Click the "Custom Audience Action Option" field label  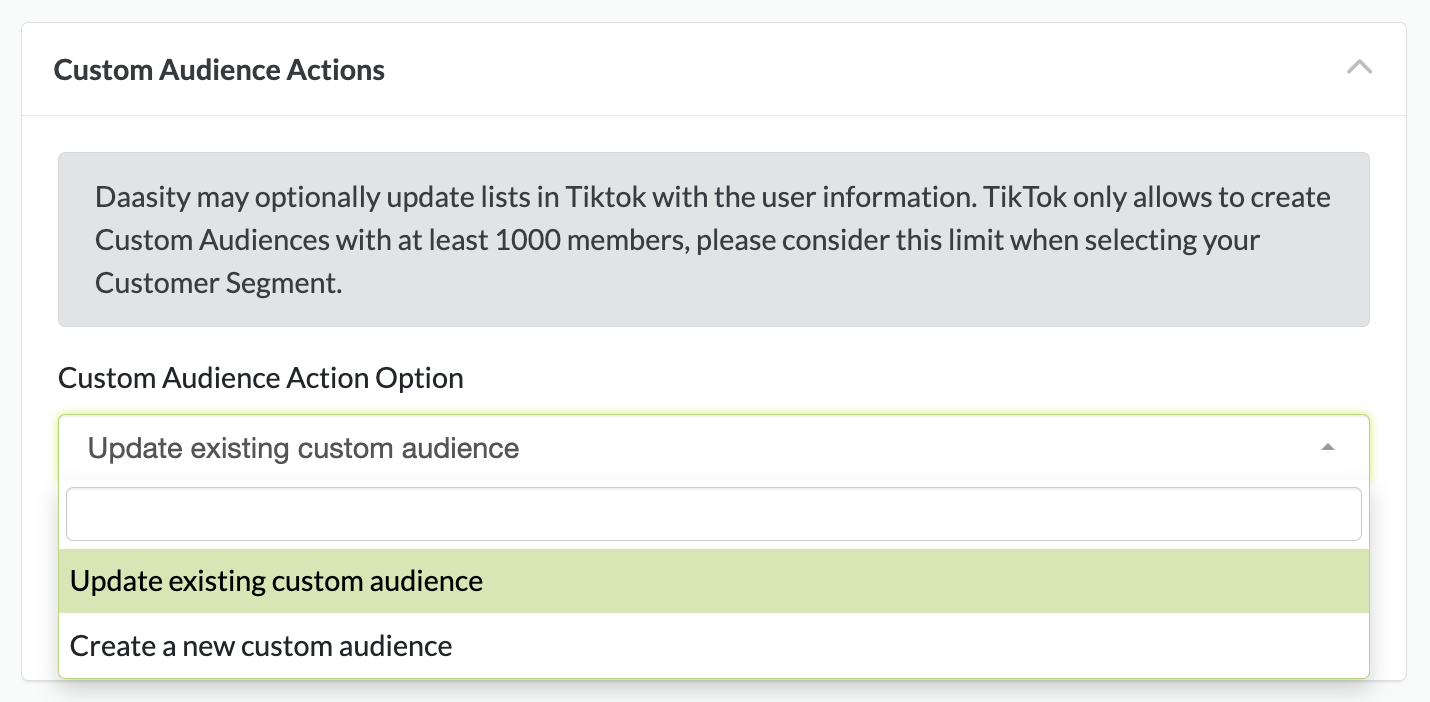(261, 378)
